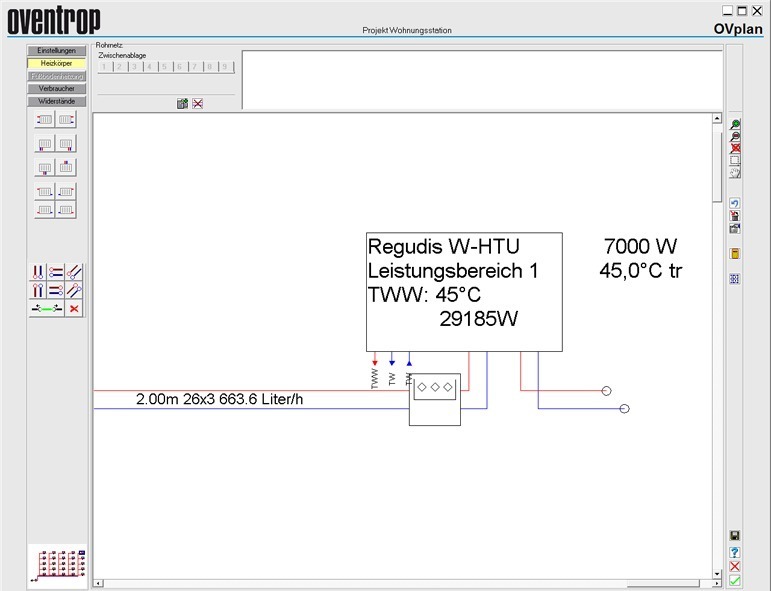Activate the dashed rectangle selection tool
The width and height of the screenshot is (771, 591).
[x=735, y=160]
